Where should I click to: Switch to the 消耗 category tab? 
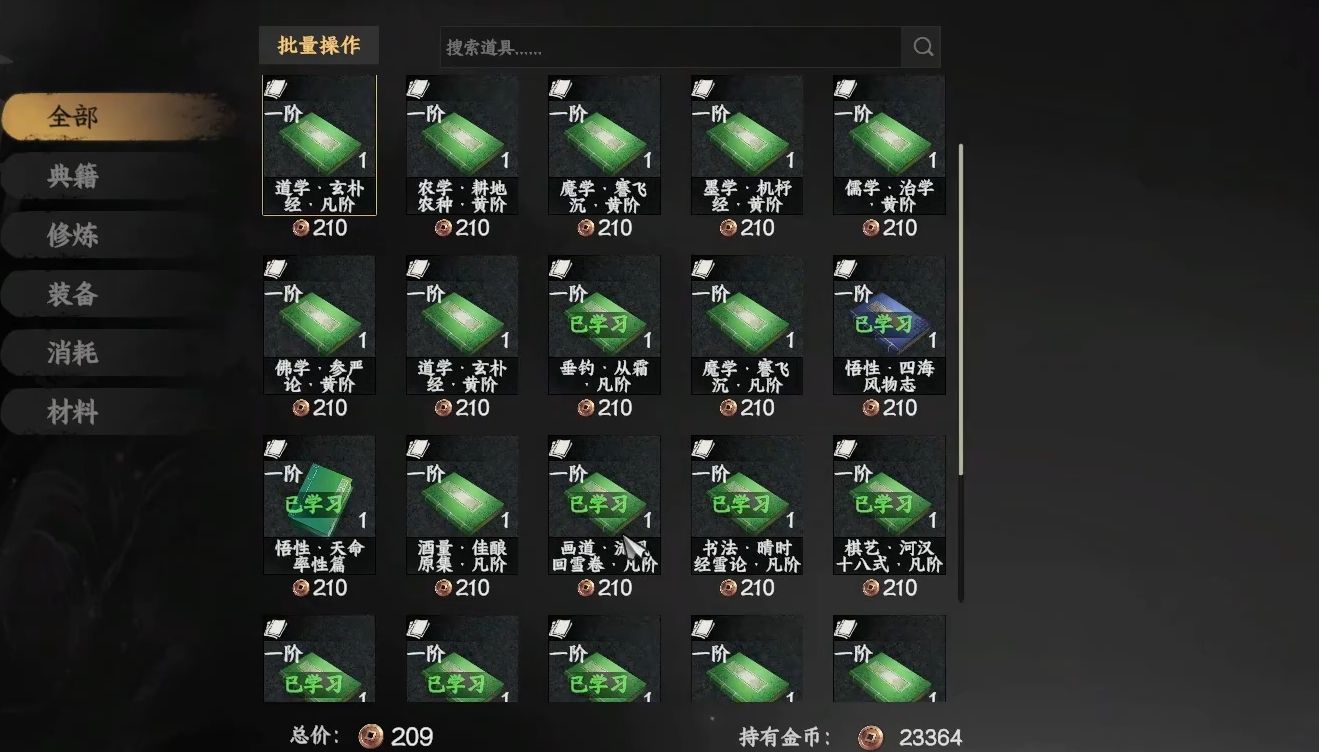point(73,353)
